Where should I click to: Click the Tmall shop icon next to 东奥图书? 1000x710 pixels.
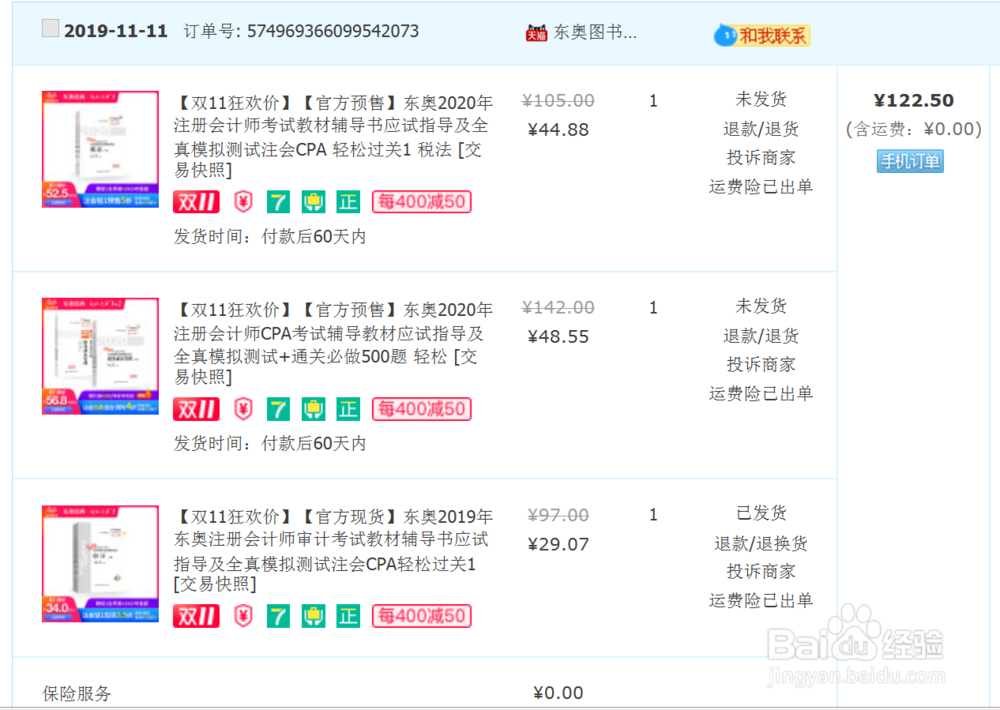pyautogui.click(x=536, y=33)
